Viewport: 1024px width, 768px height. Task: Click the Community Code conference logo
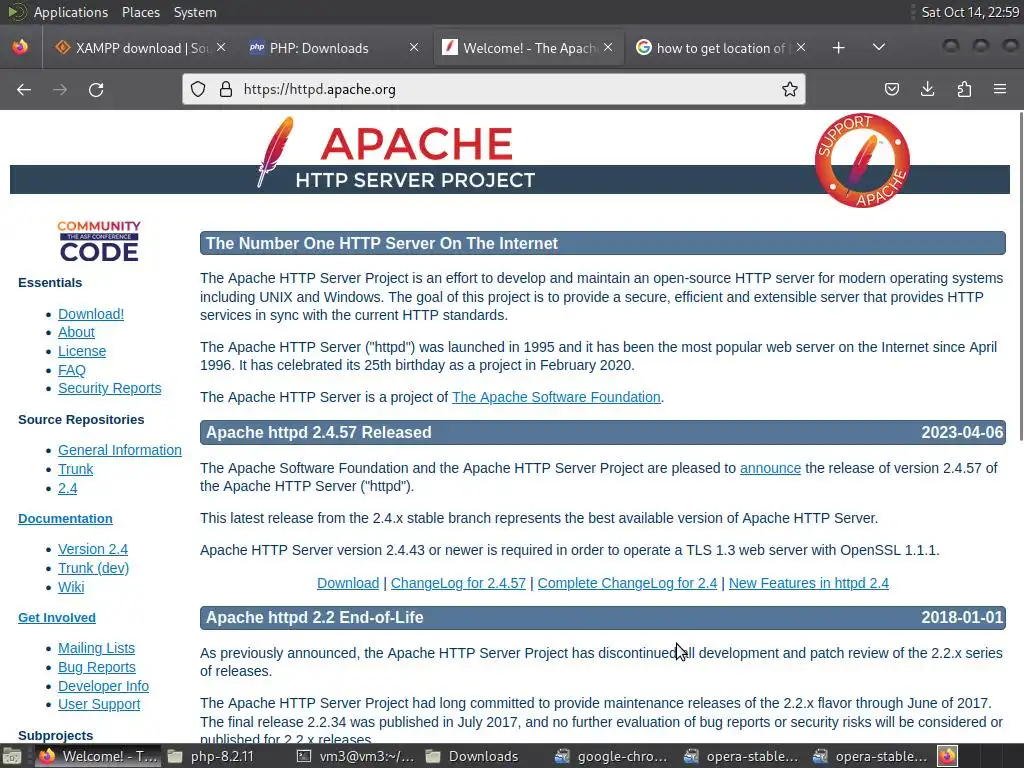pyautogui.click(x=99, y=241)
